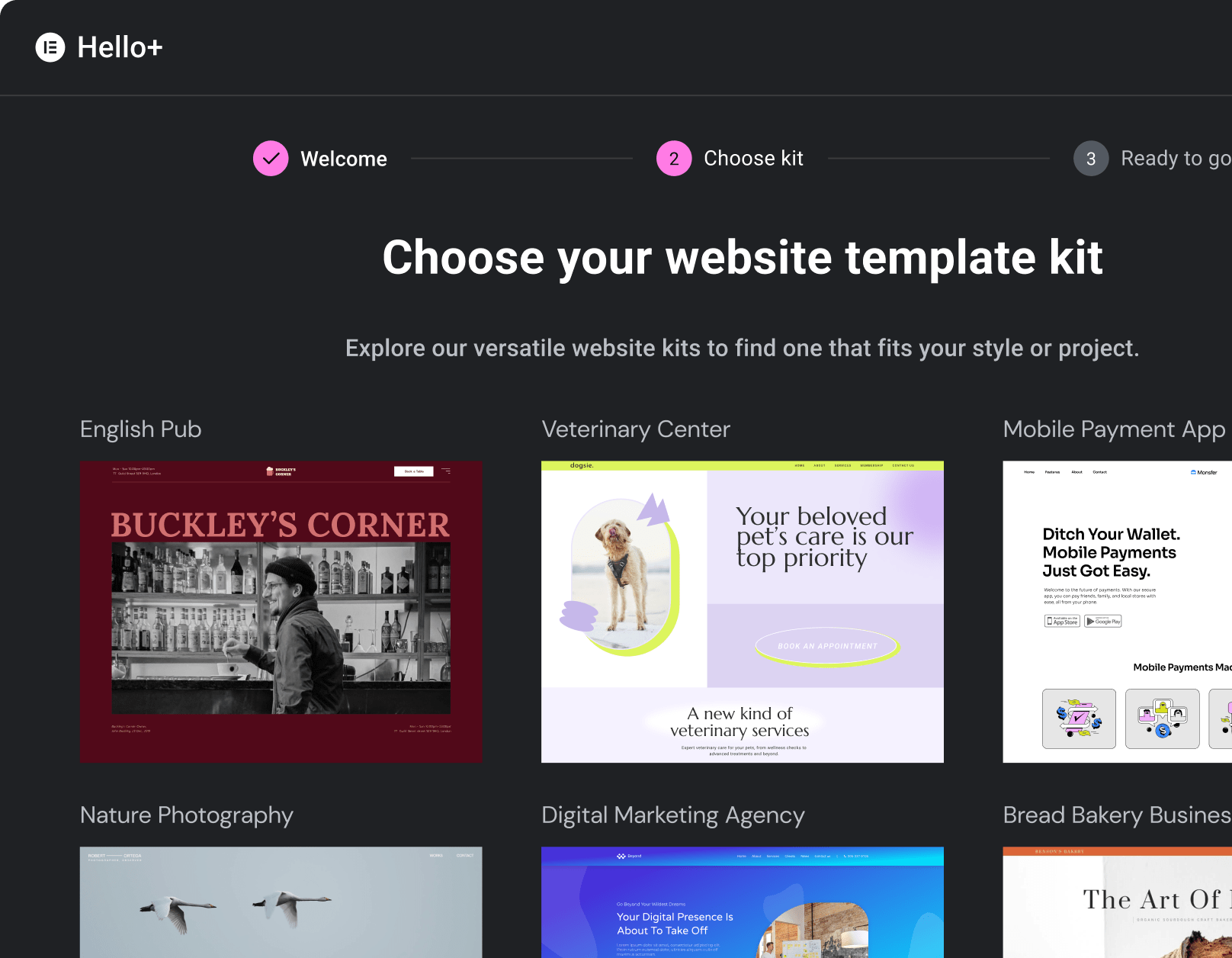Image resolution: width=1232 pixels, height=958 pixels.
Task: Jump to the Ready to go step
Action: coord(1175,159)
